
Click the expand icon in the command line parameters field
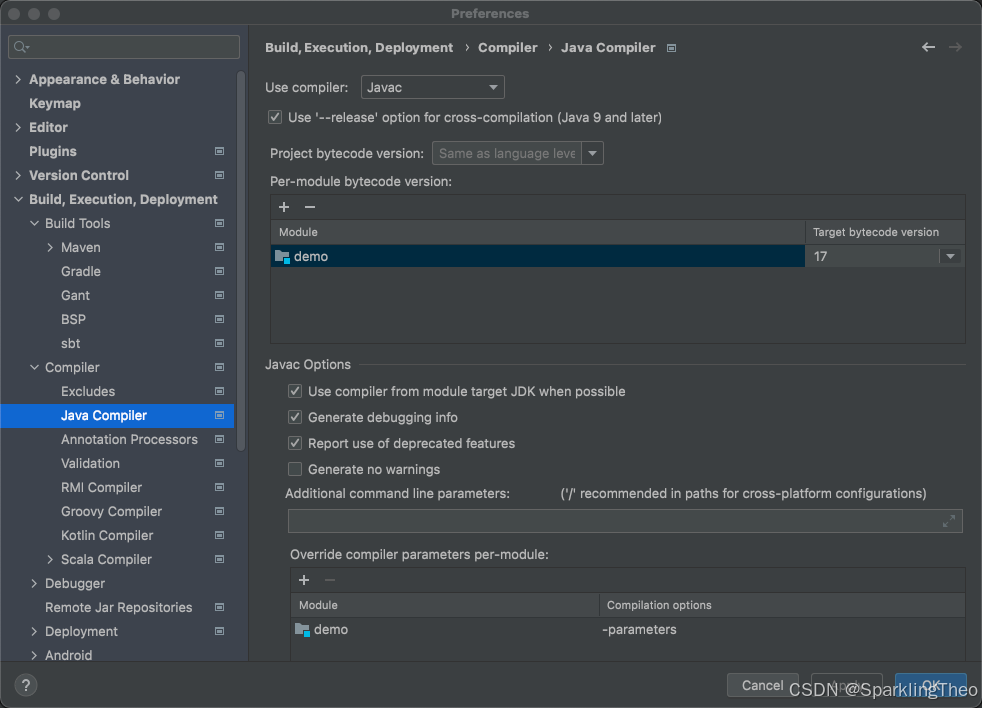949,520
